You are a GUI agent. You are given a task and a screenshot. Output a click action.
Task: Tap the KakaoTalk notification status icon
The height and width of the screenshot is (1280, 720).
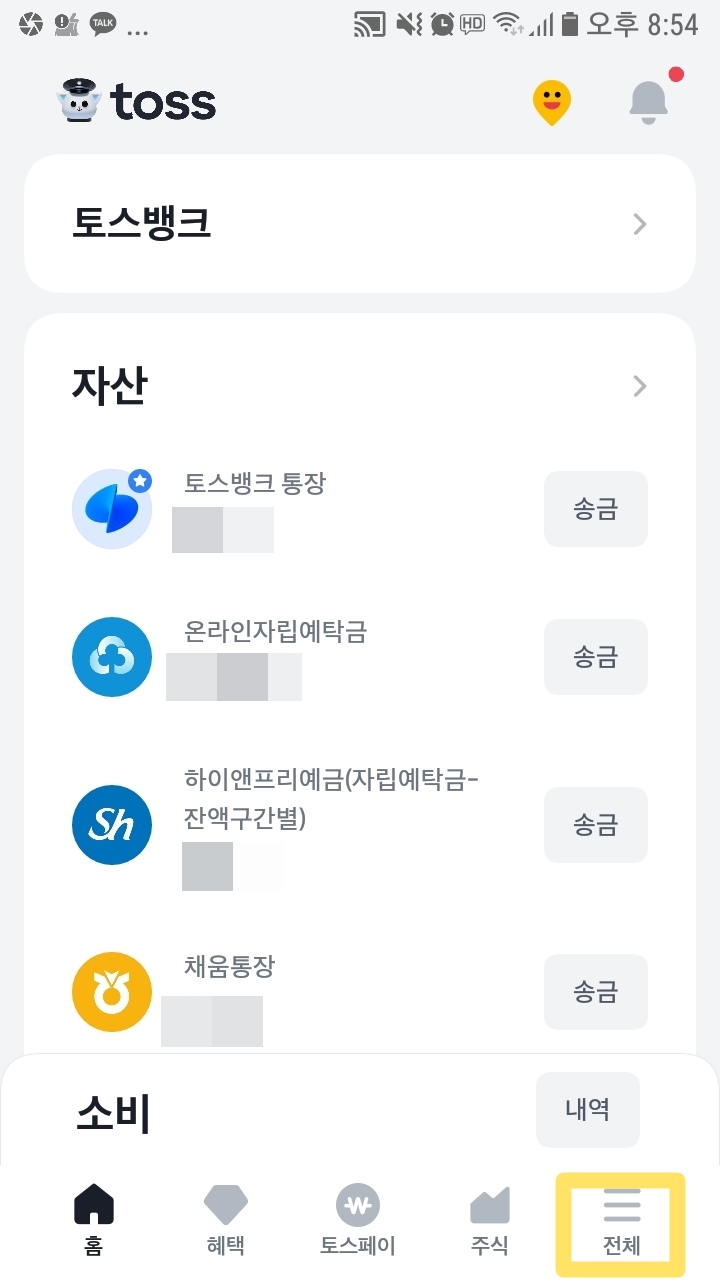[103, 24]
